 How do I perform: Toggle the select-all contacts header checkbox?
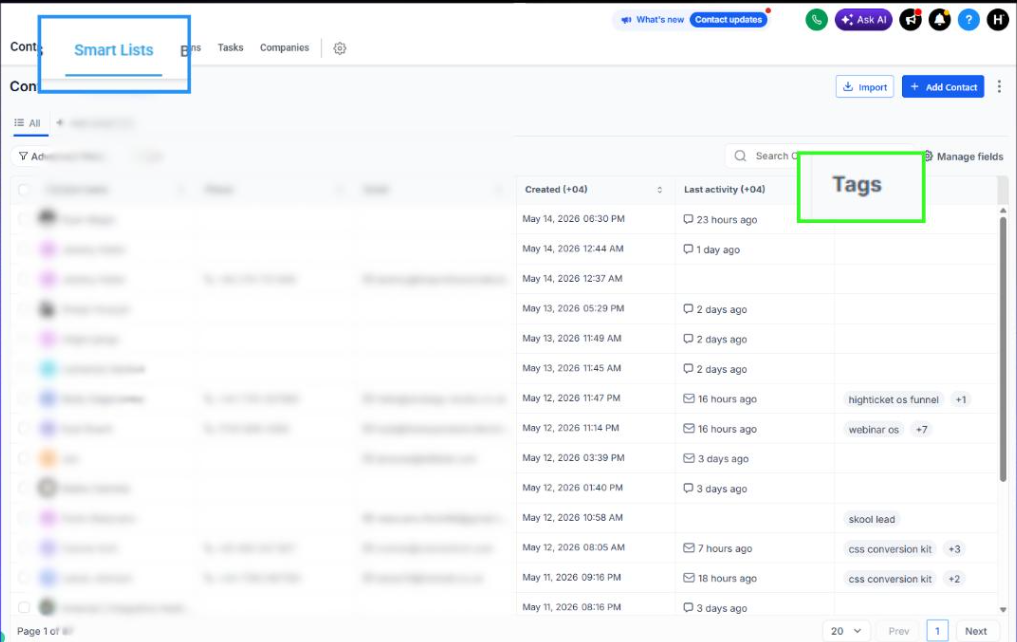pyautogui.click(x=24, y=189)
